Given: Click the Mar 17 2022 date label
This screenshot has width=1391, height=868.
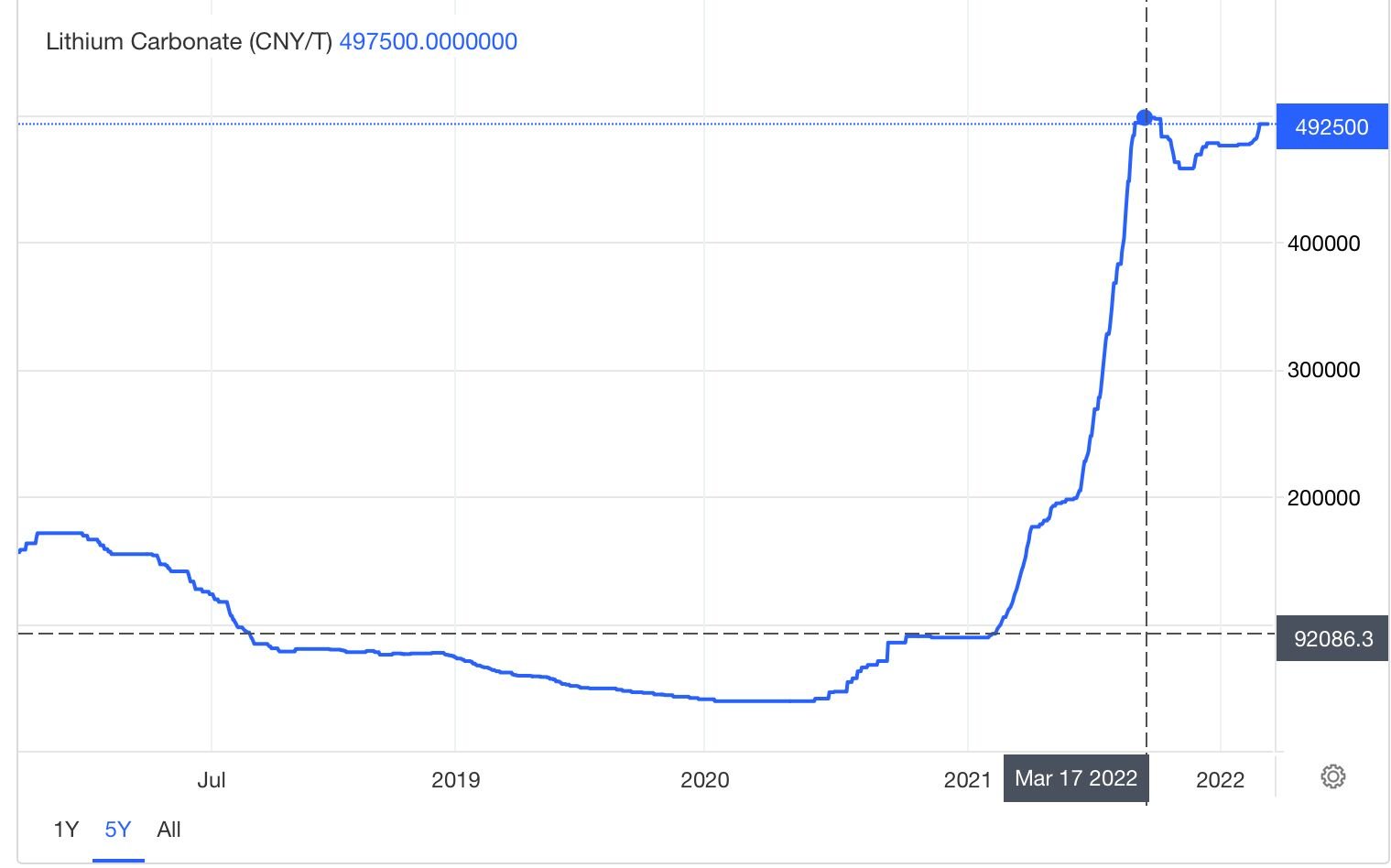Looking at the screenshot, I should click(1075, 778).
